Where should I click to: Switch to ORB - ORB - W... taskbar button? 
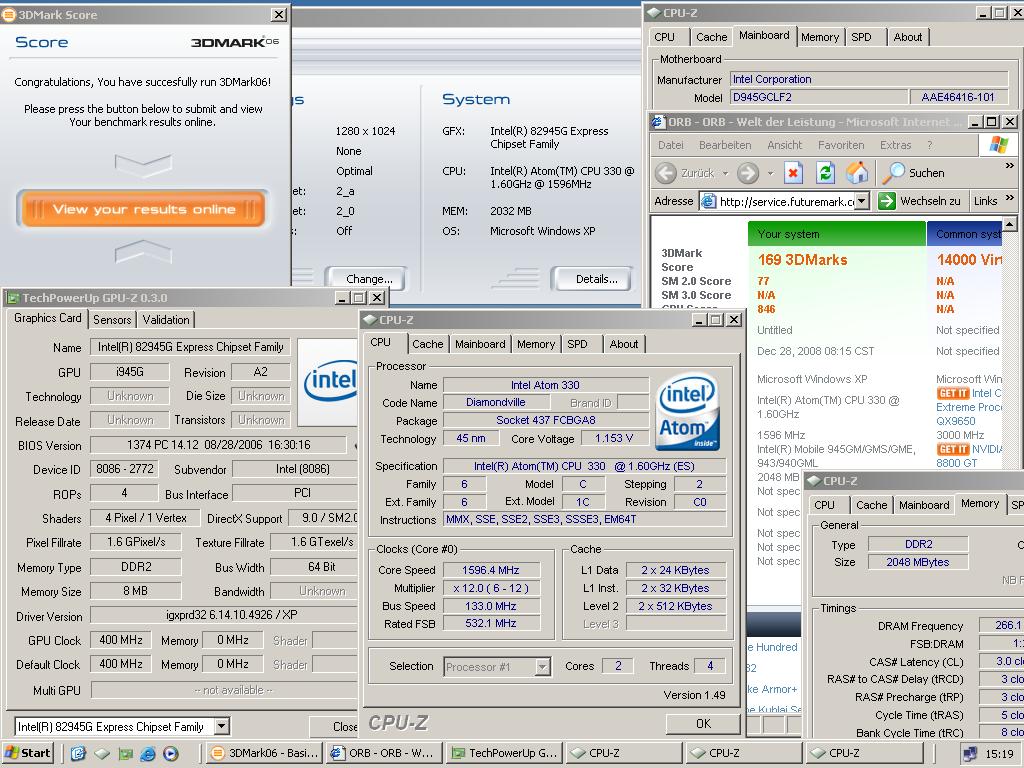click(x=385, y=754)
